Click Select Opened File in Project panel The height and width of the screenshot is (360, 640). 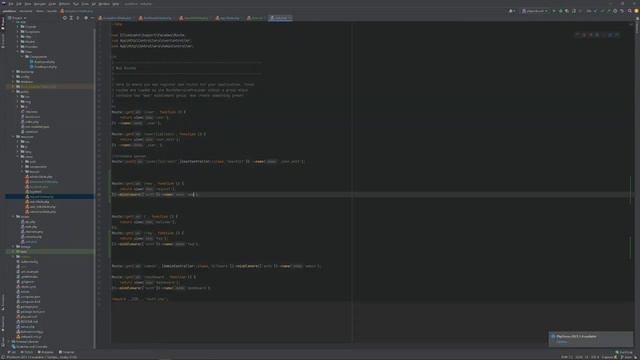[64, 18]
